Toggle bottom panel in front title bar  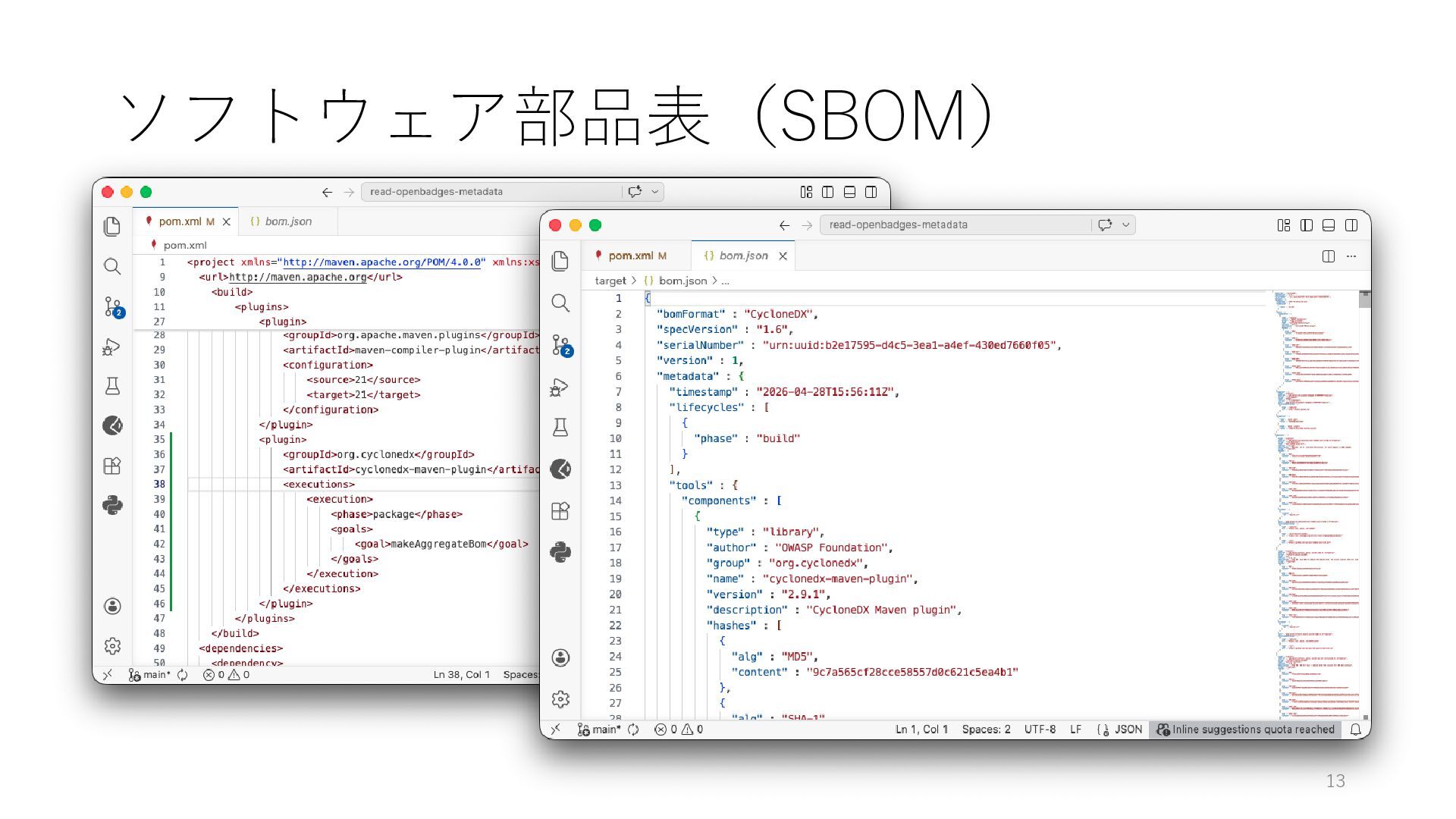(1329, 225)
